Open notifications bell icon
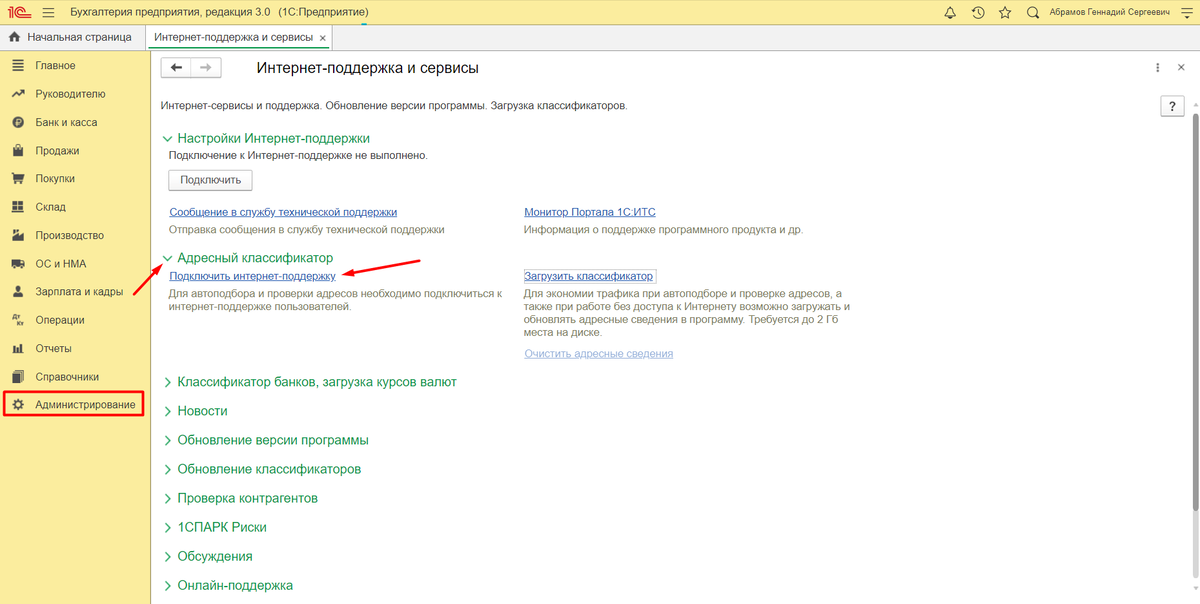 950,13
